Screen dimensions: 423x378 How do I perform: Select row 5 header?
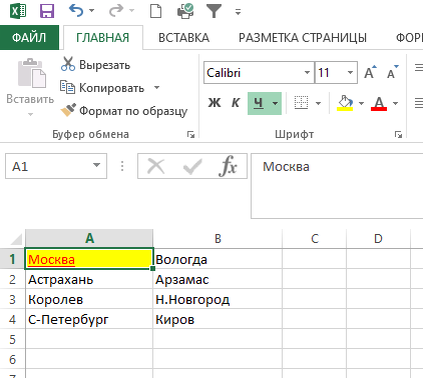click(12, 339)
